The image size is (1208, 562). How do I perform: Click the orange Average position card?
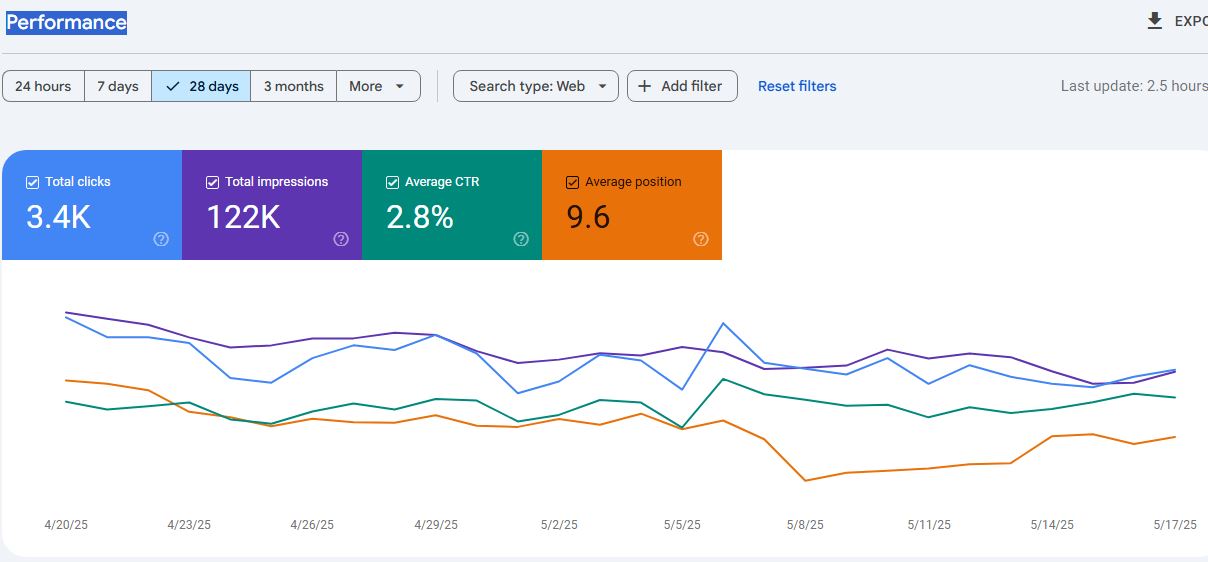pos(631,205)
